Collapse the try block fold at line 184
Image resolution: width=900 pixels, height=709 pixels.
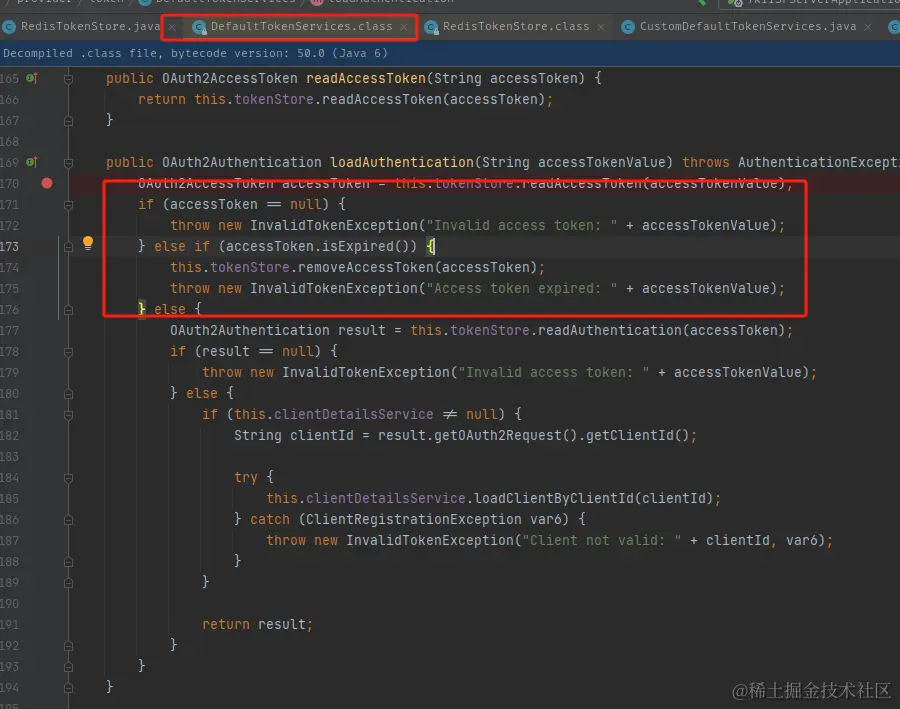[x=68, y=478]
